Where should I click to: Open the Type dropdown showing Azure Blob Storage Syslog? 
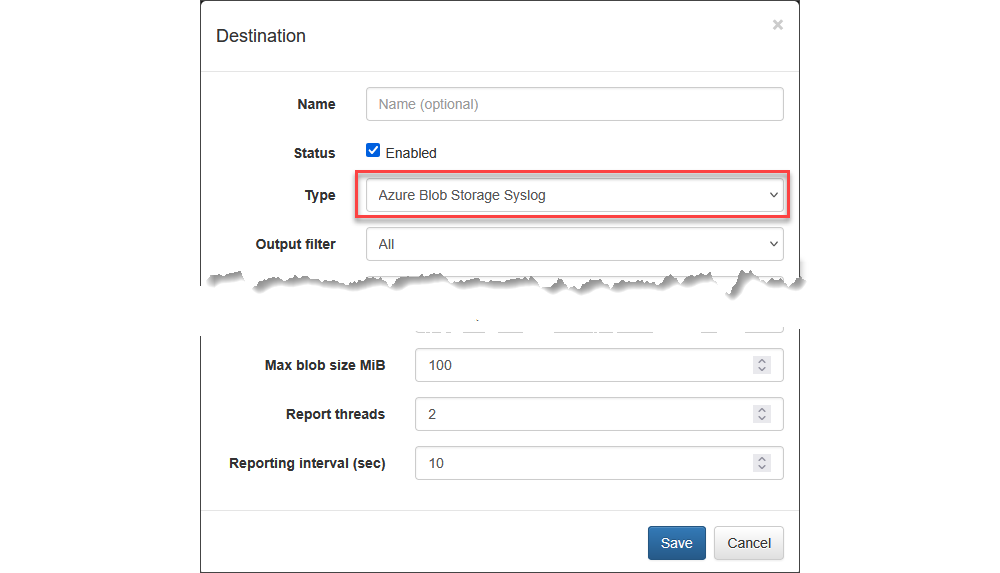point(574,195)
